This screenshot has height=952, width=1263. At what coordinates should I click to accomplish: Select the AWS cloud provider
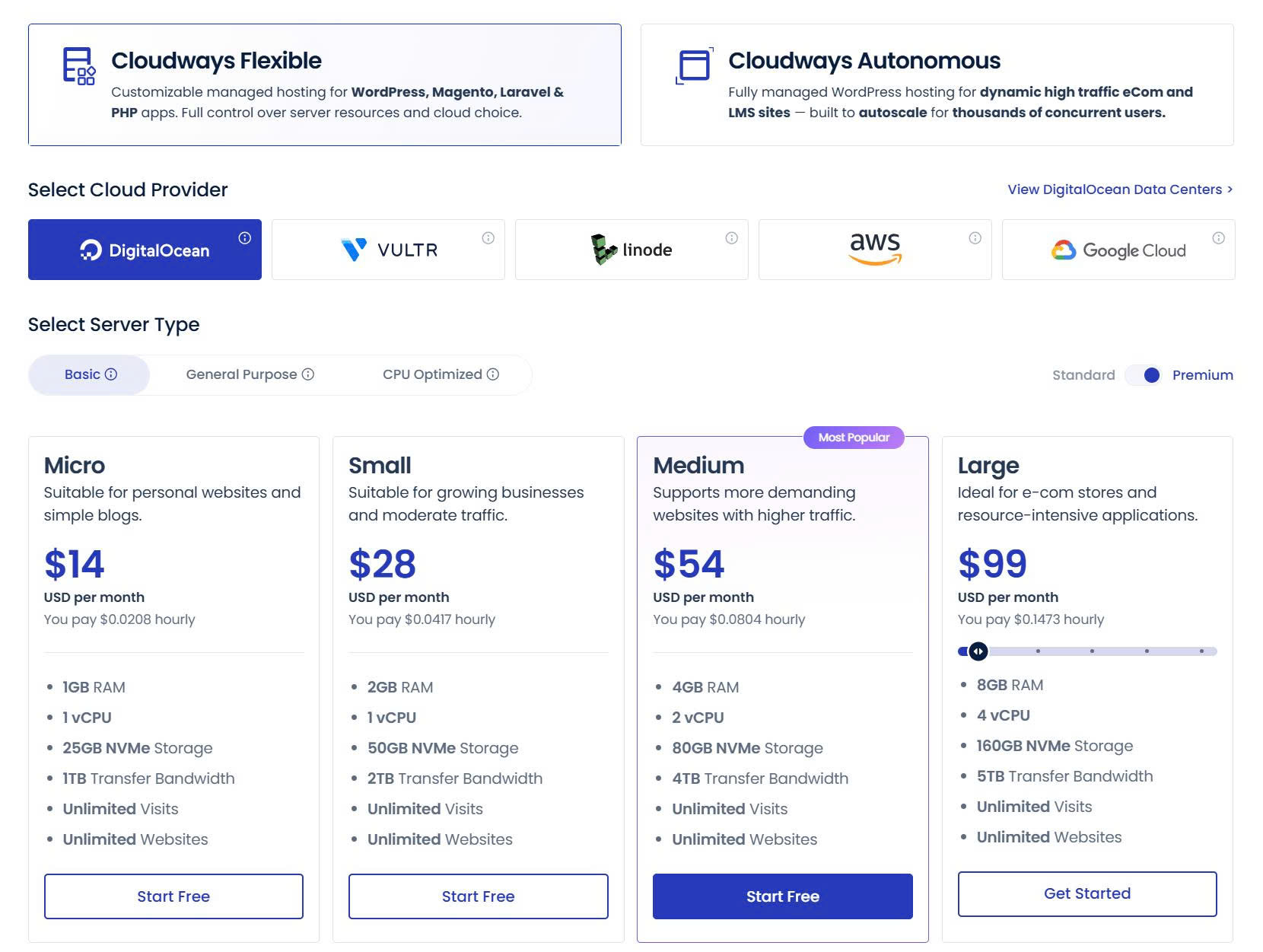(874, 250)
